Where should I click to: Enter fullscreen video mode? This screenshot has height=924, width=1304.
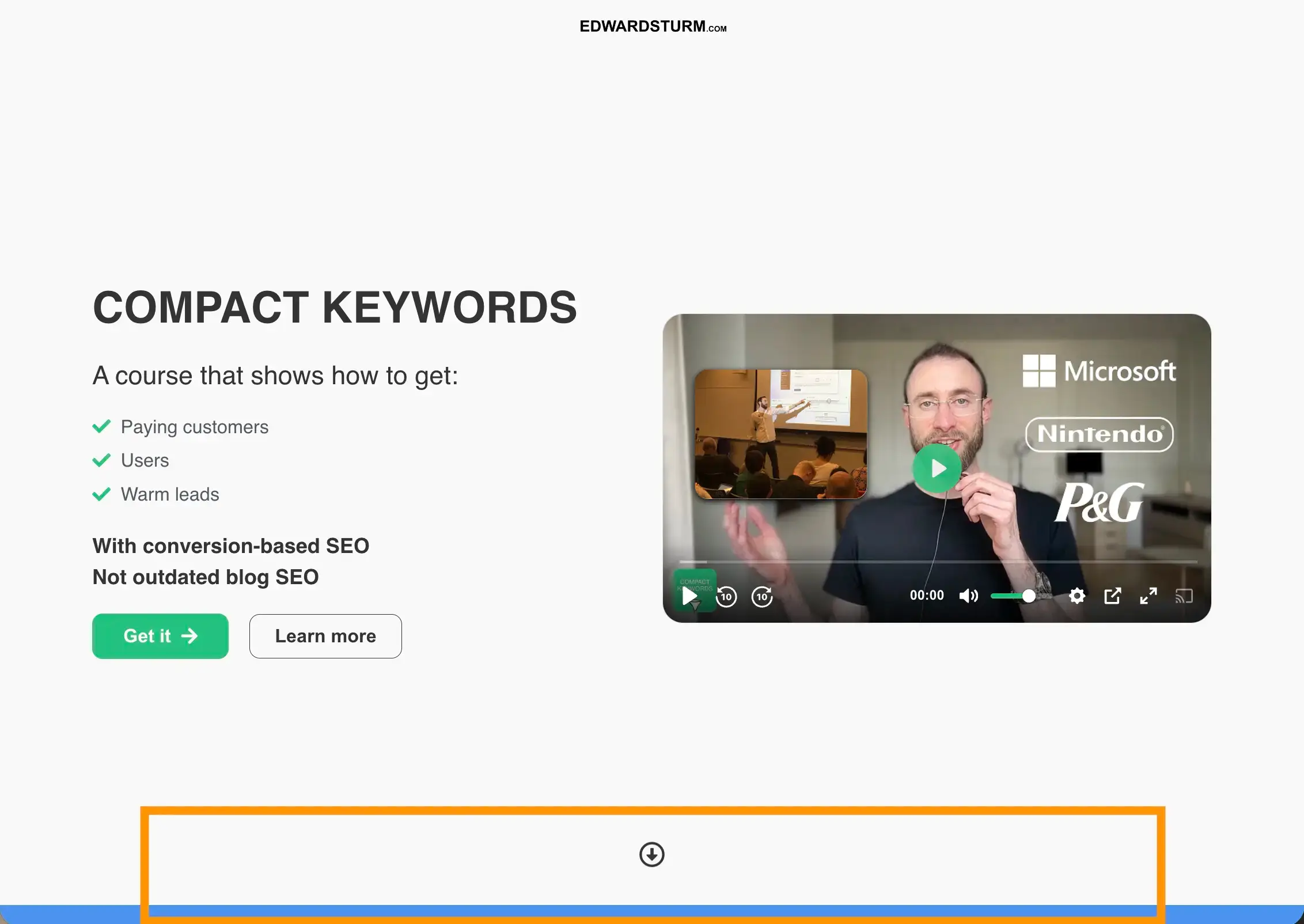(1148, 596)
